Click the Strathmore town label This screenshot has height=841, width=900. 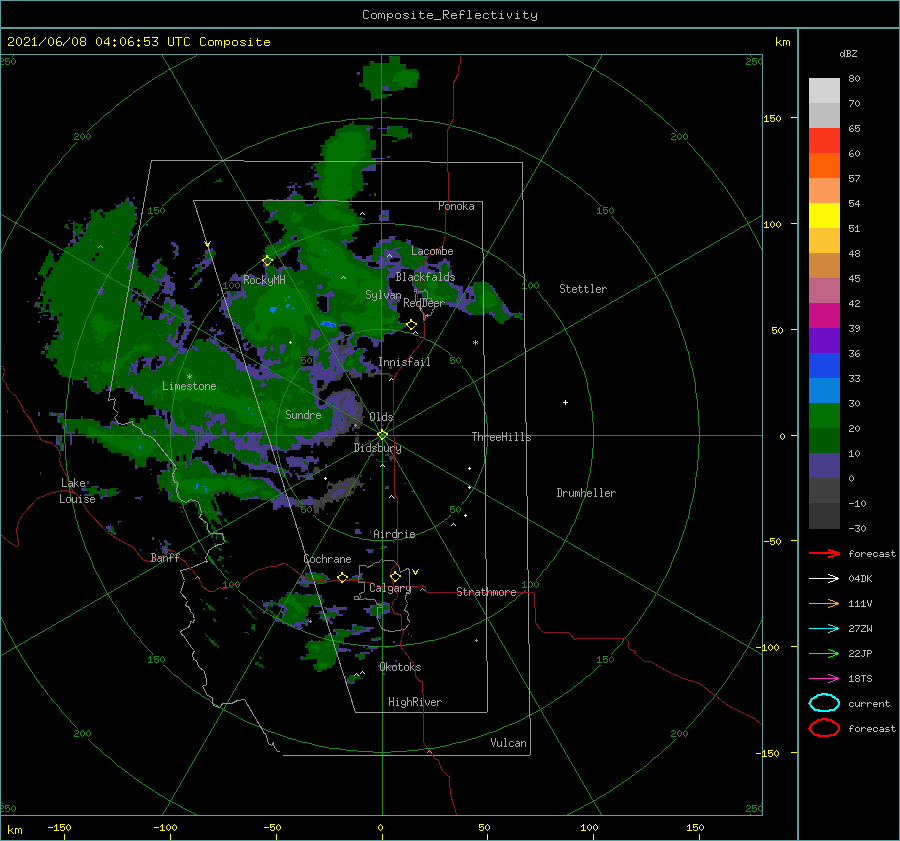[487, 592]
